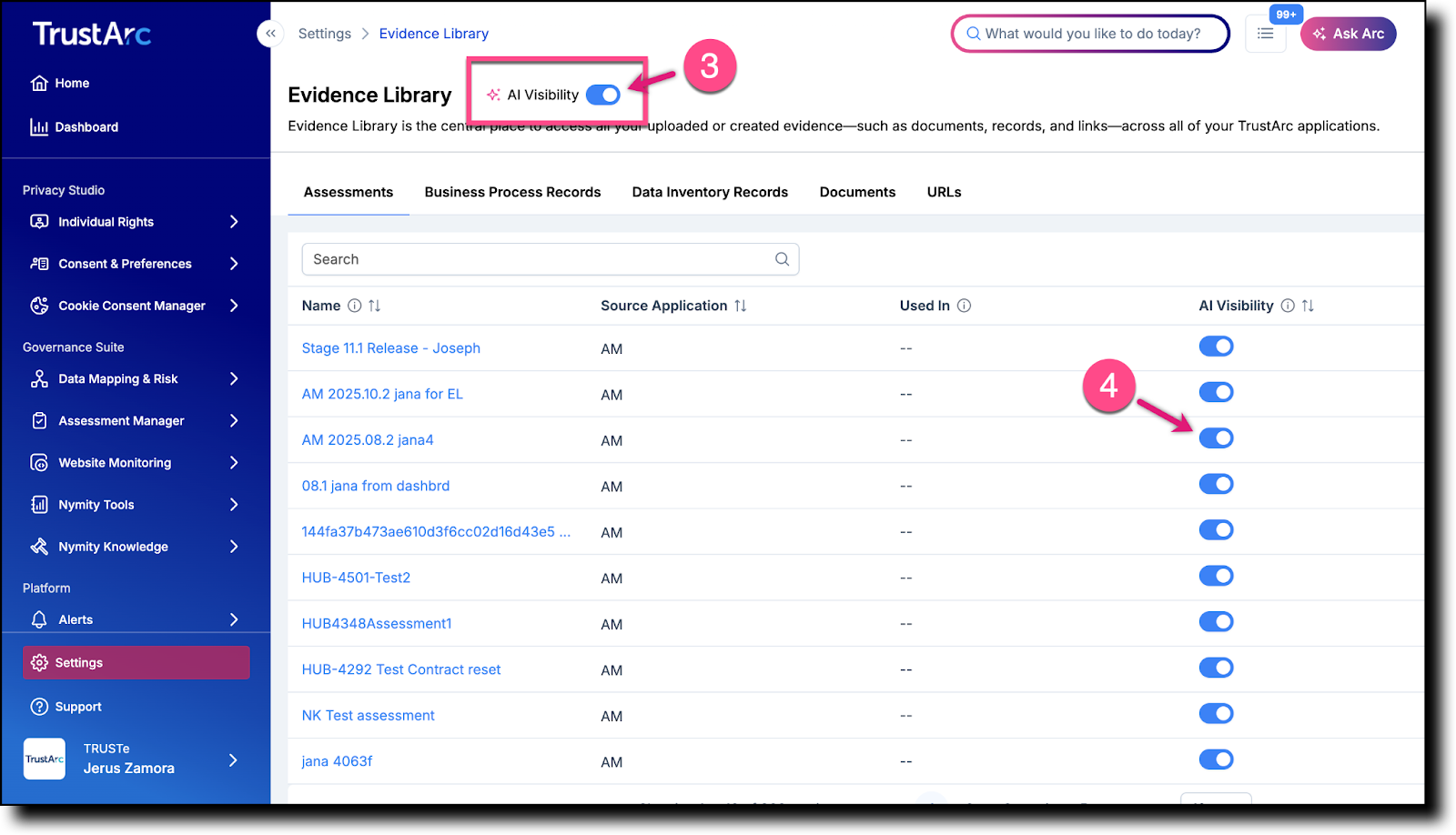1456x835 pixels.
Task: Expand Website Monitoring submenu chevron
Action: coord(234,462)
